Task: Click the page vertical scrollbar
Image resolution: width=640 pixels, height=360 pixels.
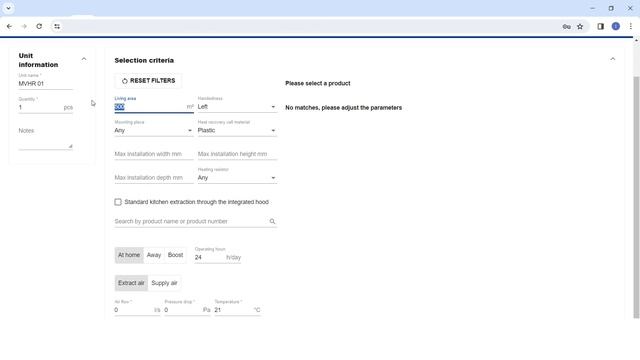Action: pyautogui.click(x=636, y=198)
